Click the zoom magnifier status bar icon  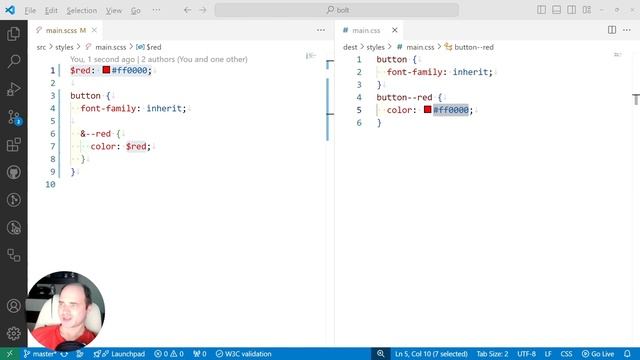pyautogui.click(x=380, y=354)
